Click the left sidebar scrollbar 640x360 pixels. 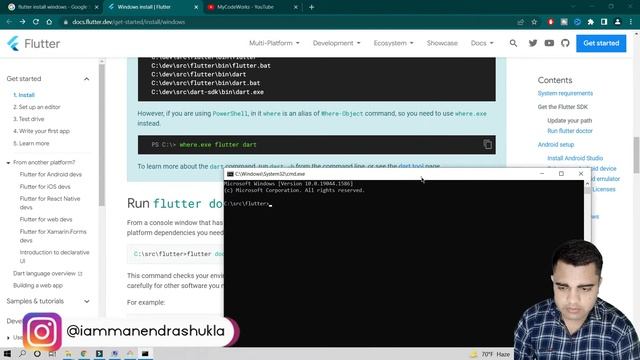coord(102,135)
